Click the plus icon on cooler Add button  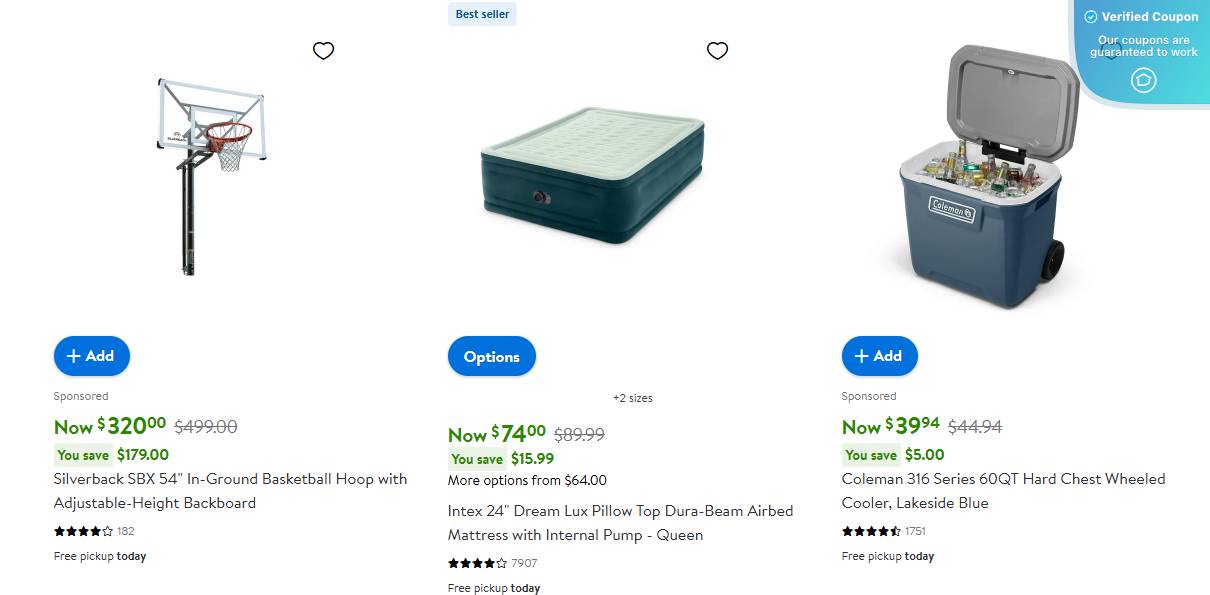click(x=861, y=355)
